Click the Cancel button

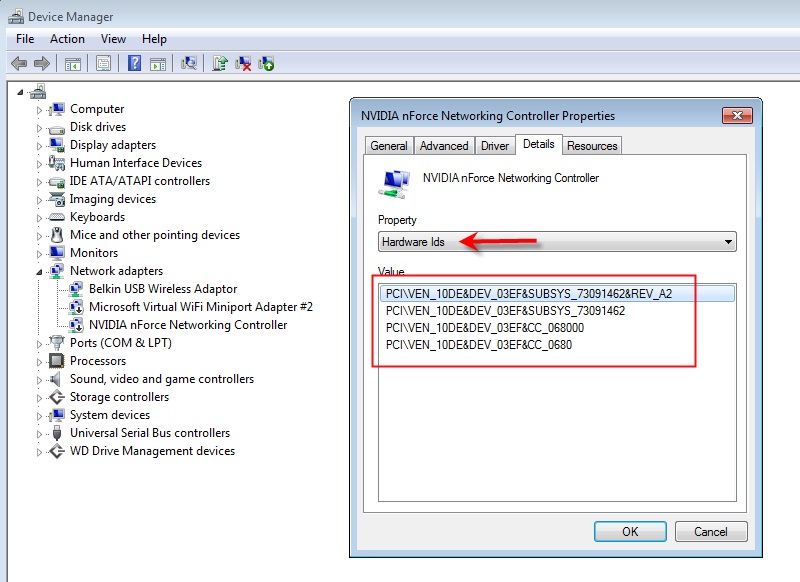711,532
